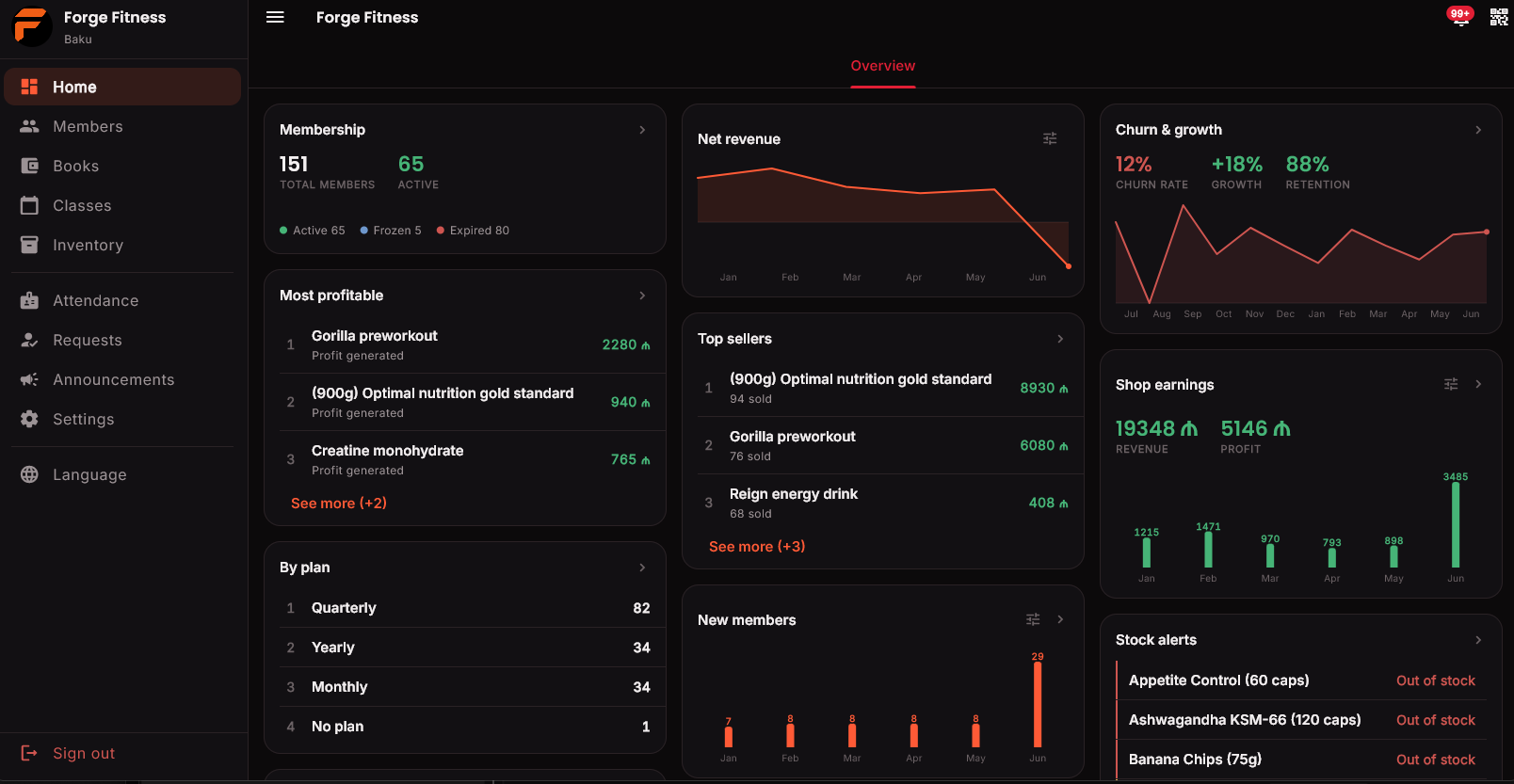The image size is (1514, 784).
Task: Open Shop earnings filter settings icon
Action: pyautogui.click(x=1451, y=384)
